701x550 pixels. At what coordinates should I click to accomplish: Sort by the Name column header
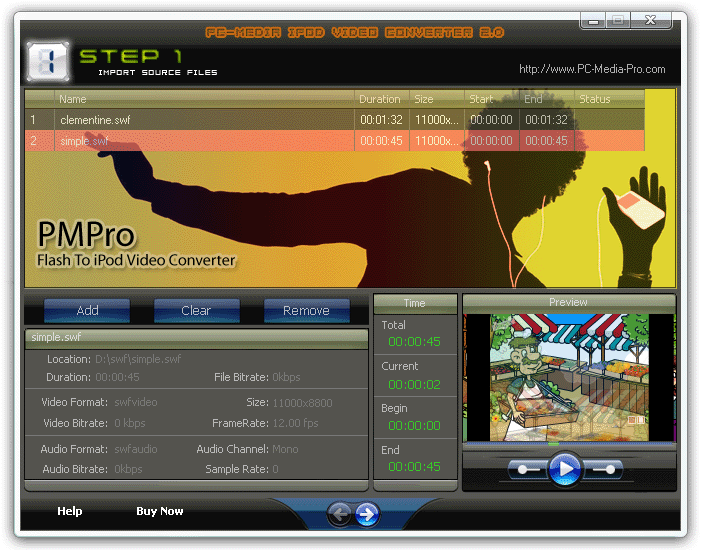204,99
